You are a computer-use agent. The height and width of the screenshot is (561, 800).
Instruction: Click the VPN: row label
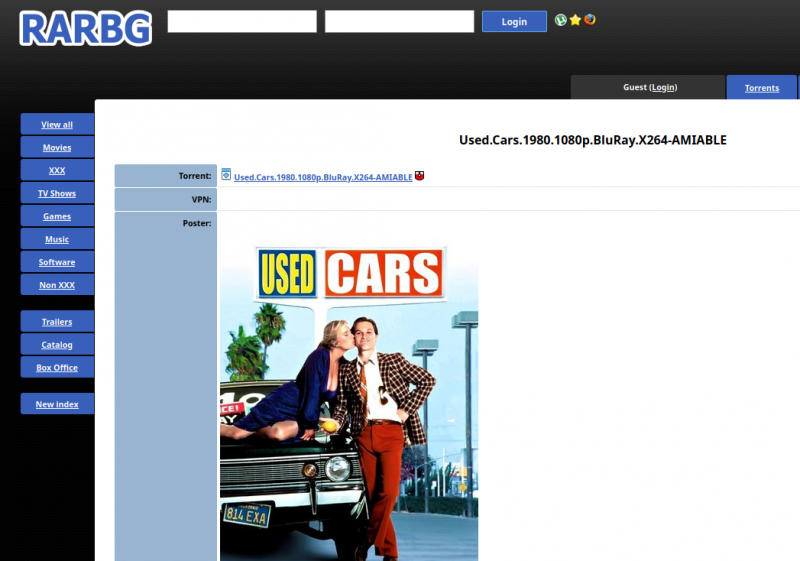tap(201, 199)
